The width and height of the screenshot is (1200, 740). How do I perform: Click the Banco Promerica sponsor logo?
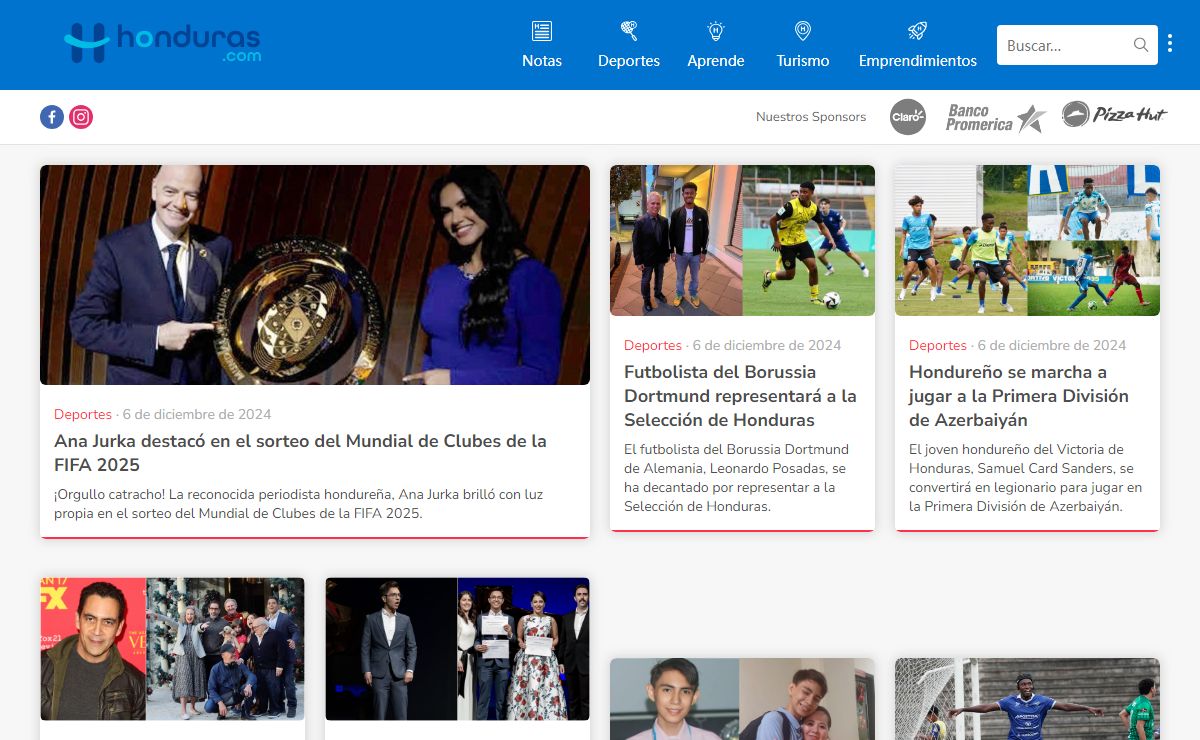(995, 118)
